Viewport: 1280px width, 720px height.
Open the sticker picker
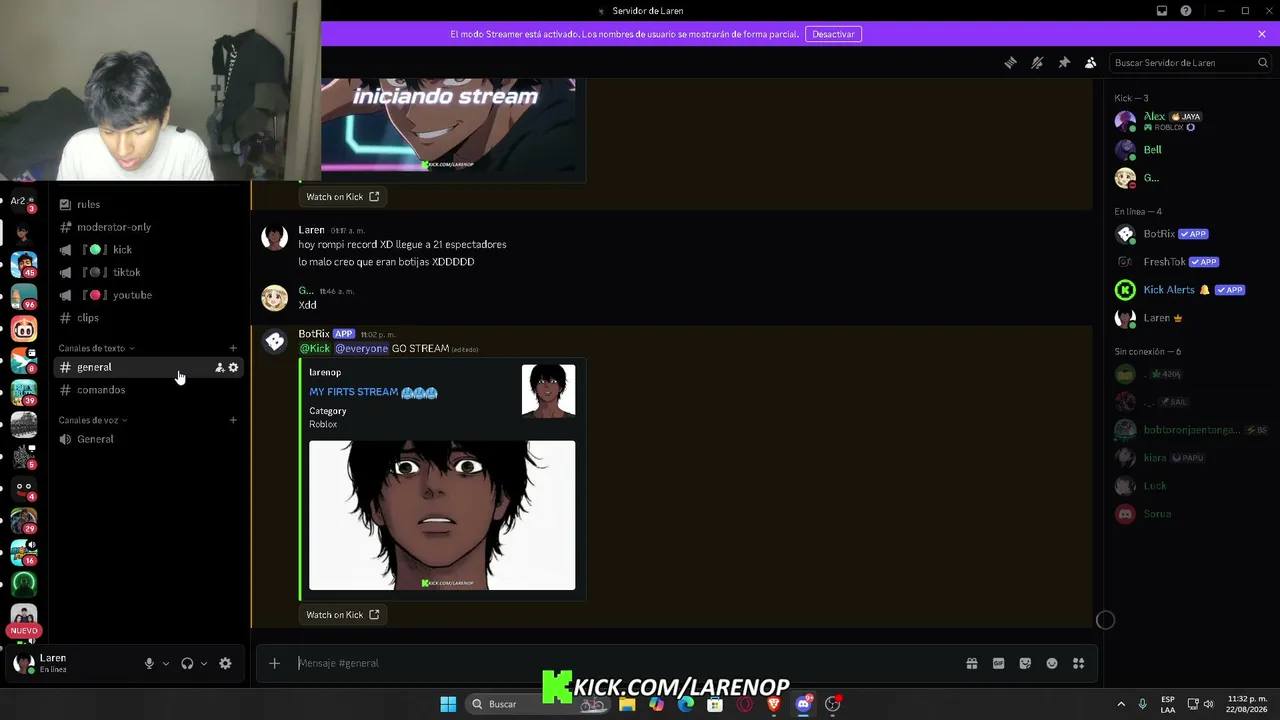click(1025, 663)
